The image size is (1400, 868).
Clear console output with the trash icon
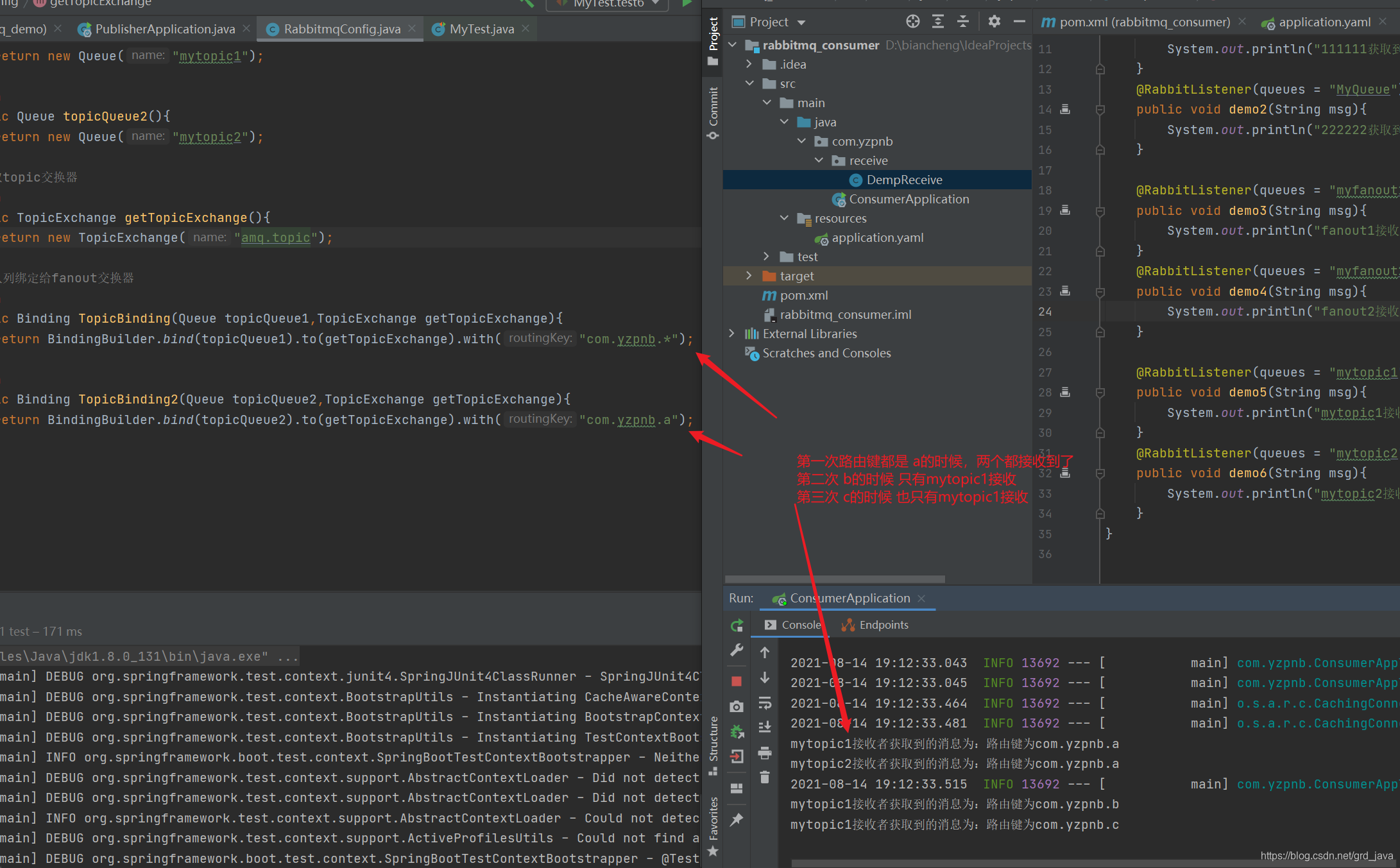click(764, 778)
